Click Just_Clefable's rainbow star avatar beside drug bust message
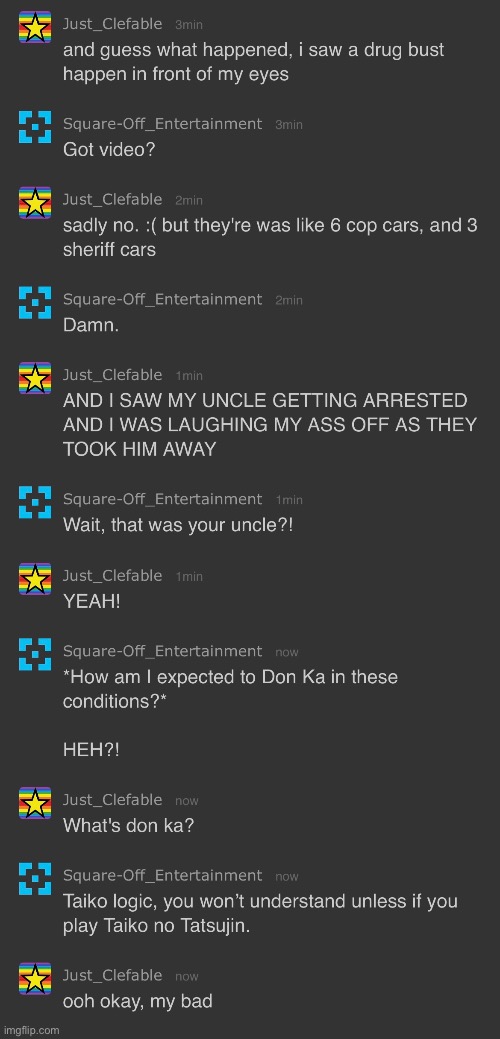The image size is (500, 1039). pyautogui.click(x=34, y=27)
